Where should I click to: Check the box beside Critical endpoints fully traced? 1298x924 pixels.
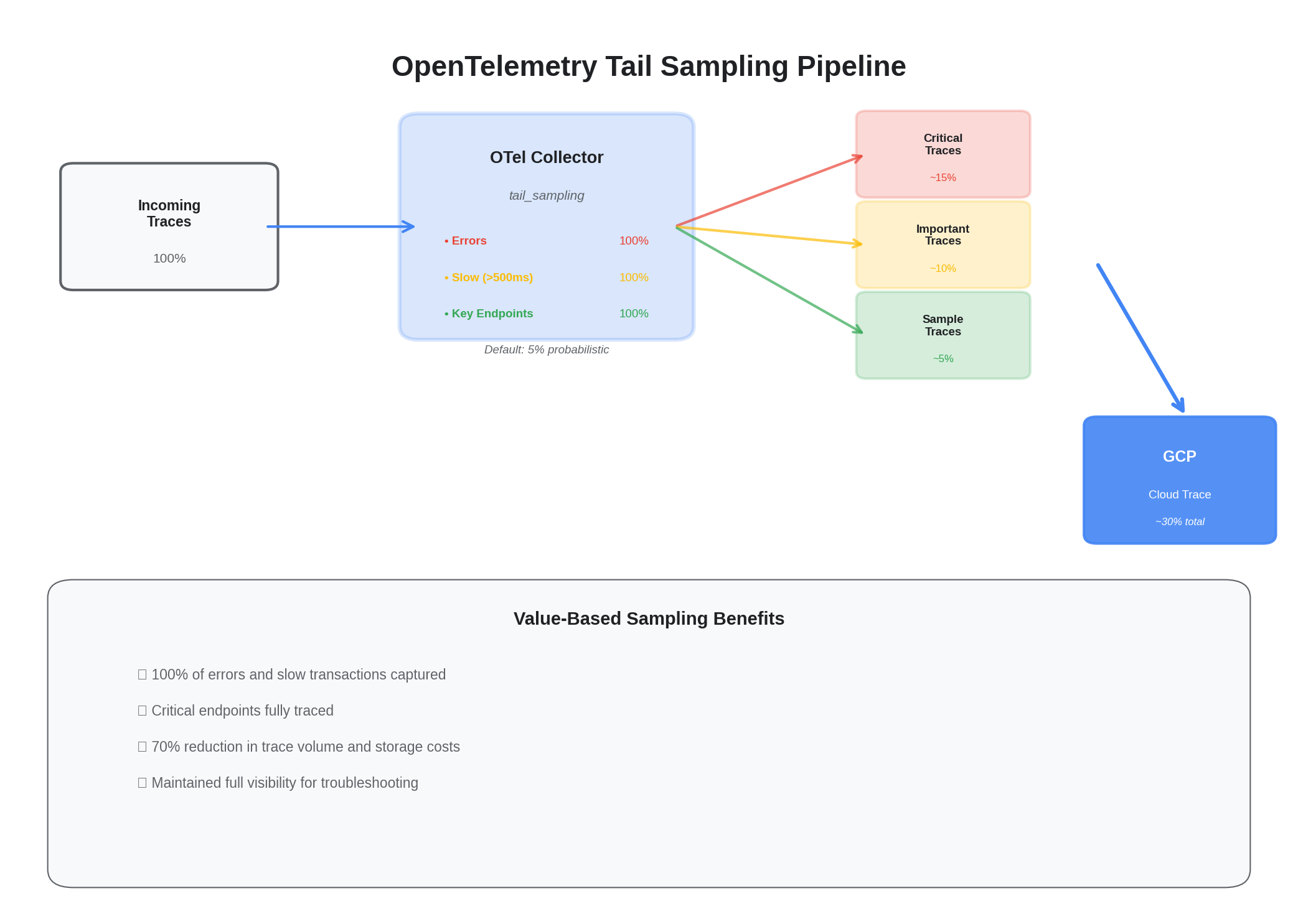pyautogui.click(x=142, y=711)
